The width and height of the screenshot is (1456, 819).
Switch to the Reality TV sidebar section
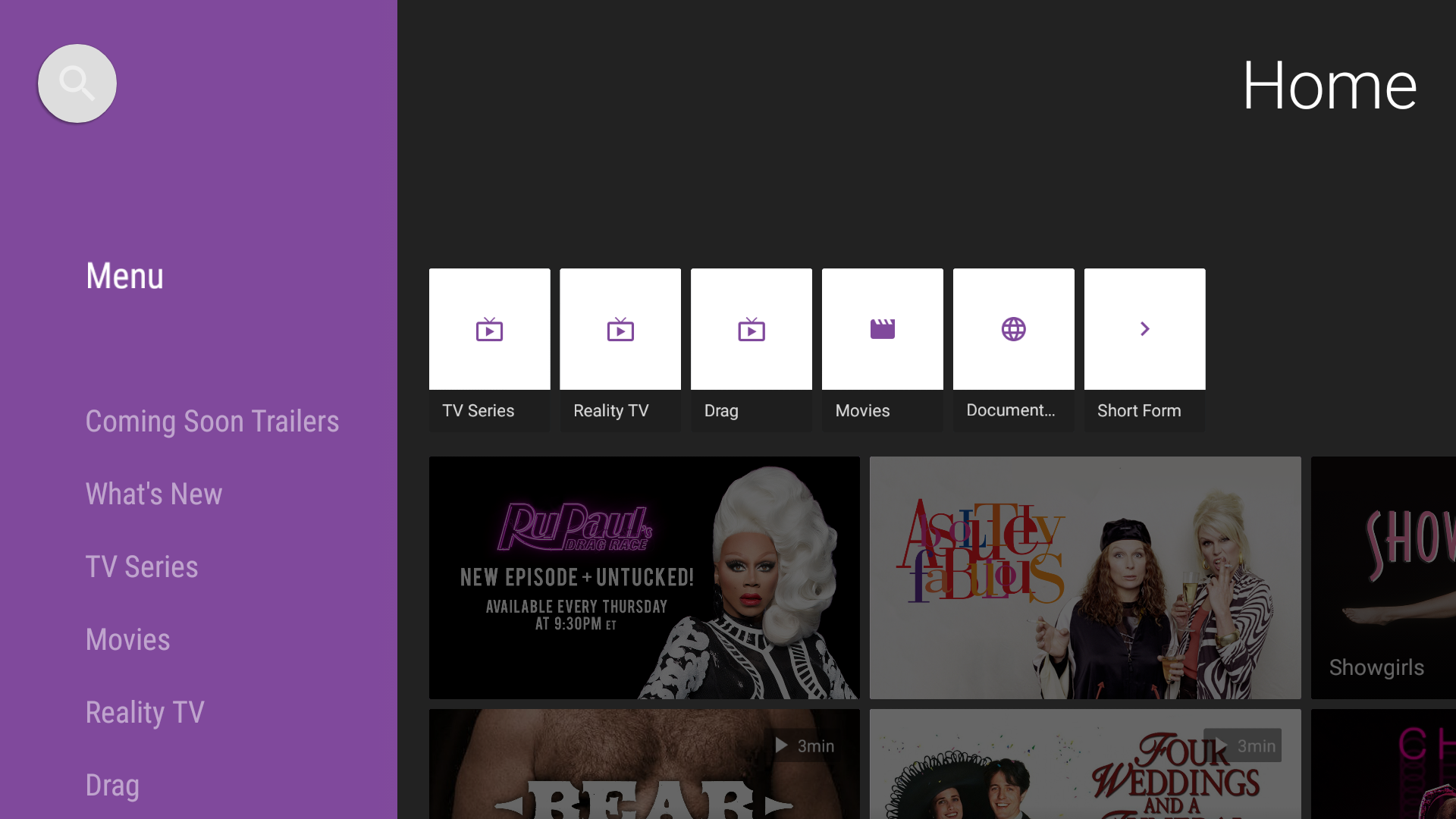(x=145, y=712)
